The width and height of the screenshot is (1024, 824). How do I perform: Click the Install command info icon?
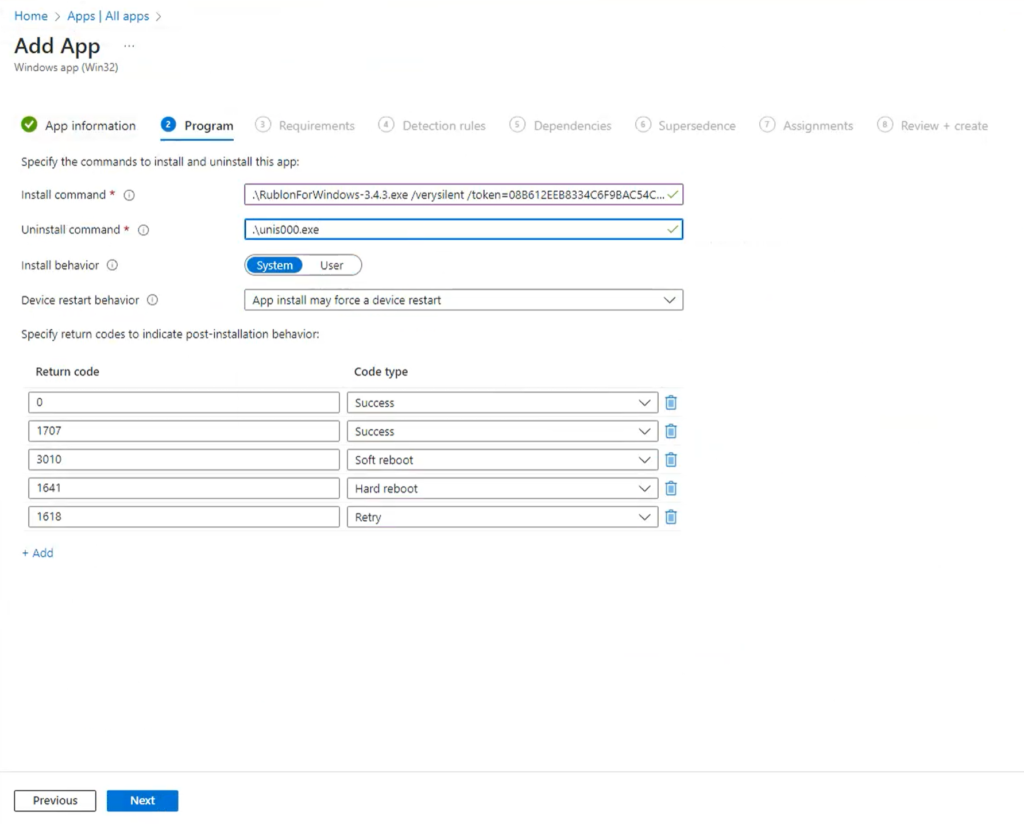[131, 194]
